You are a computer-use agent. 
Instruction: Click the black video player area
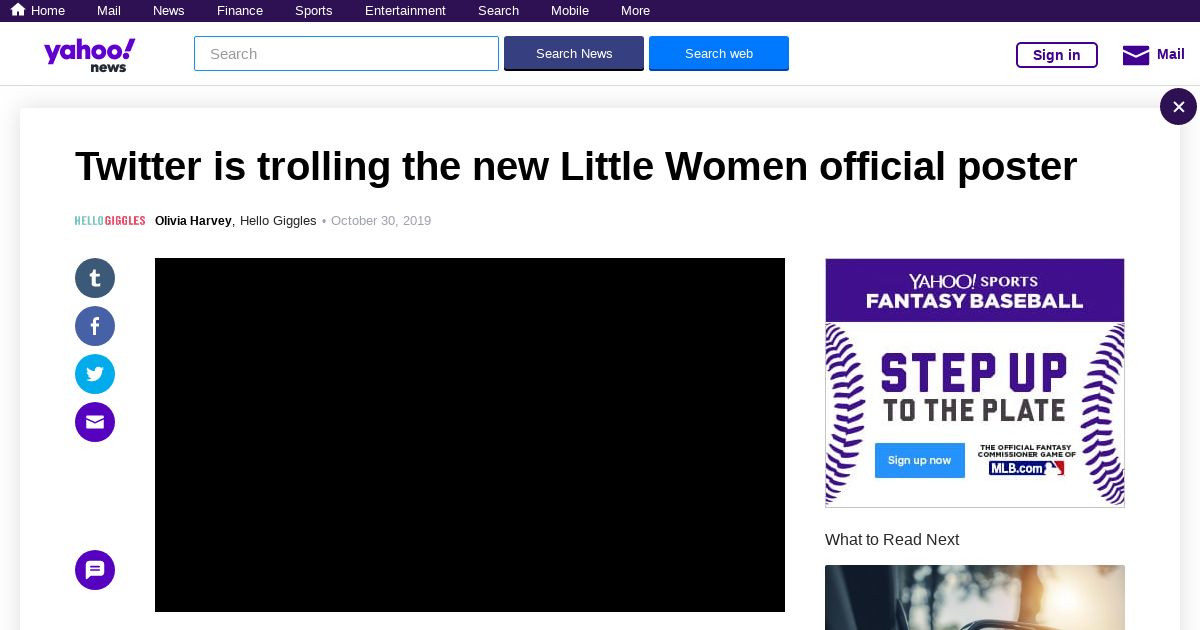pyautogui.click(x=470, y=435)
